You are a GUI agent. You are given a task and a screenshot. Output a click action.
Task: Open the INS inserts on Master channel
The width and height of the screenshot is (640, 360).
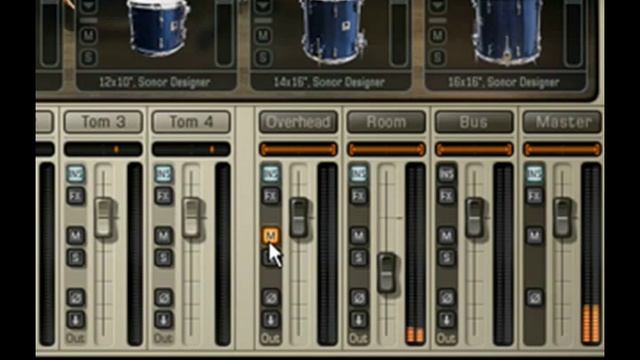click(535, 174)
